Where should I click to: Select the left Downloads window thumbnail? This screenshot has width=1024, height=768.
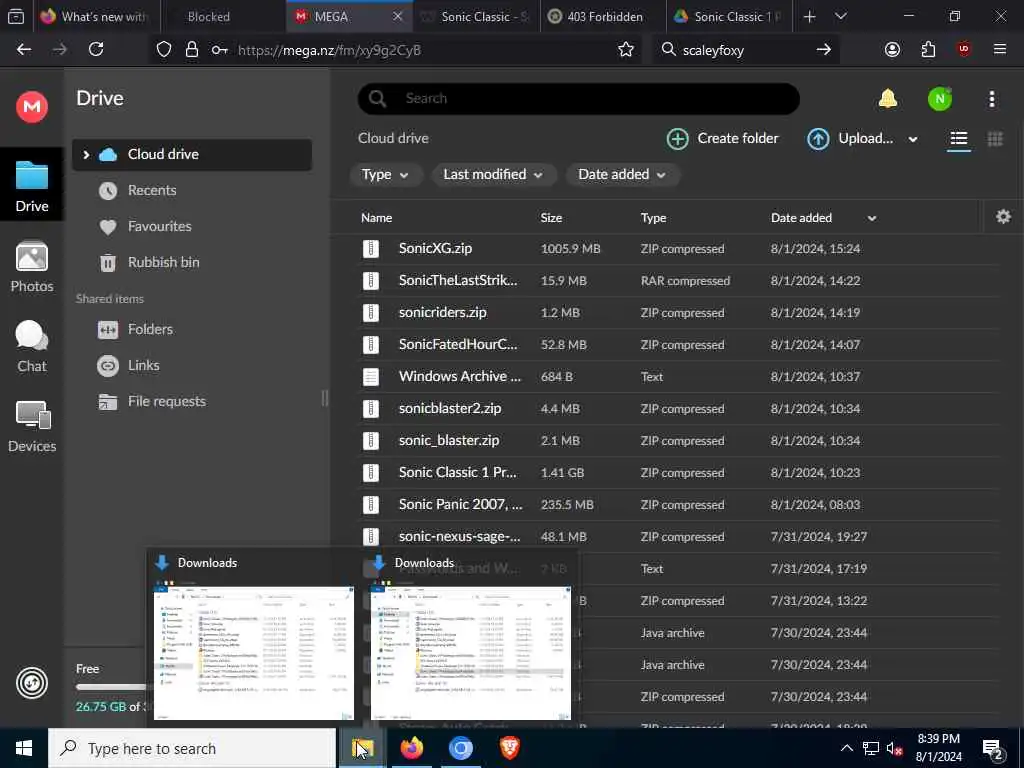253,652
